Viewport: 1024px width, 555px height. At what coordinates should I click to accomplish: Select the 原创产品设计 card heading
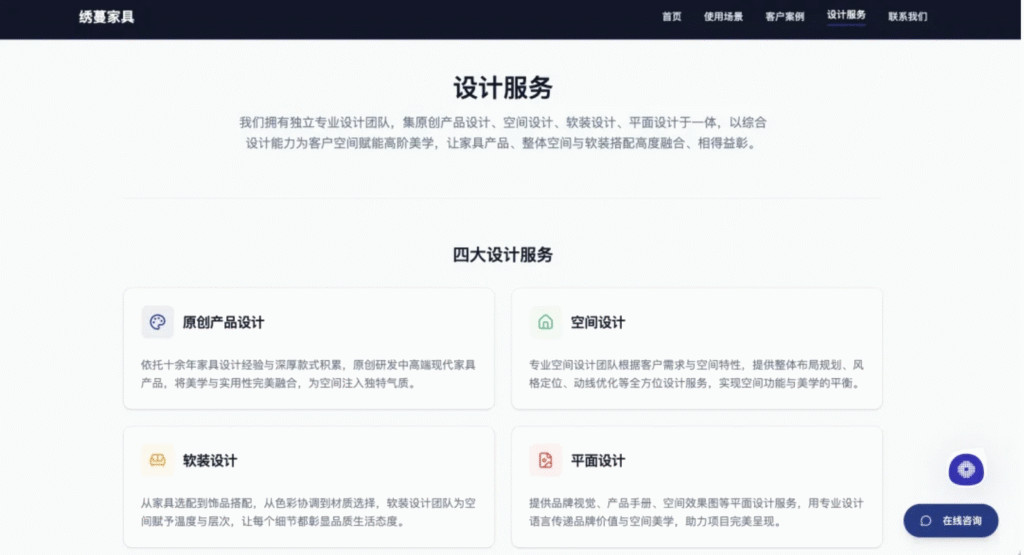tap(223, 323)
